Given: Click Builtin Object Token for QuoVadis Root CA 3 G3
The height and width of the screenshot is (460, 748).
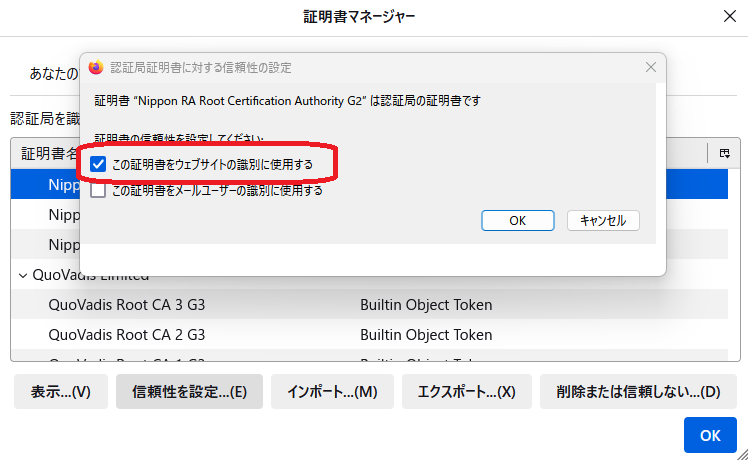Looking at the screenshot, I should (x=426, y=305).
